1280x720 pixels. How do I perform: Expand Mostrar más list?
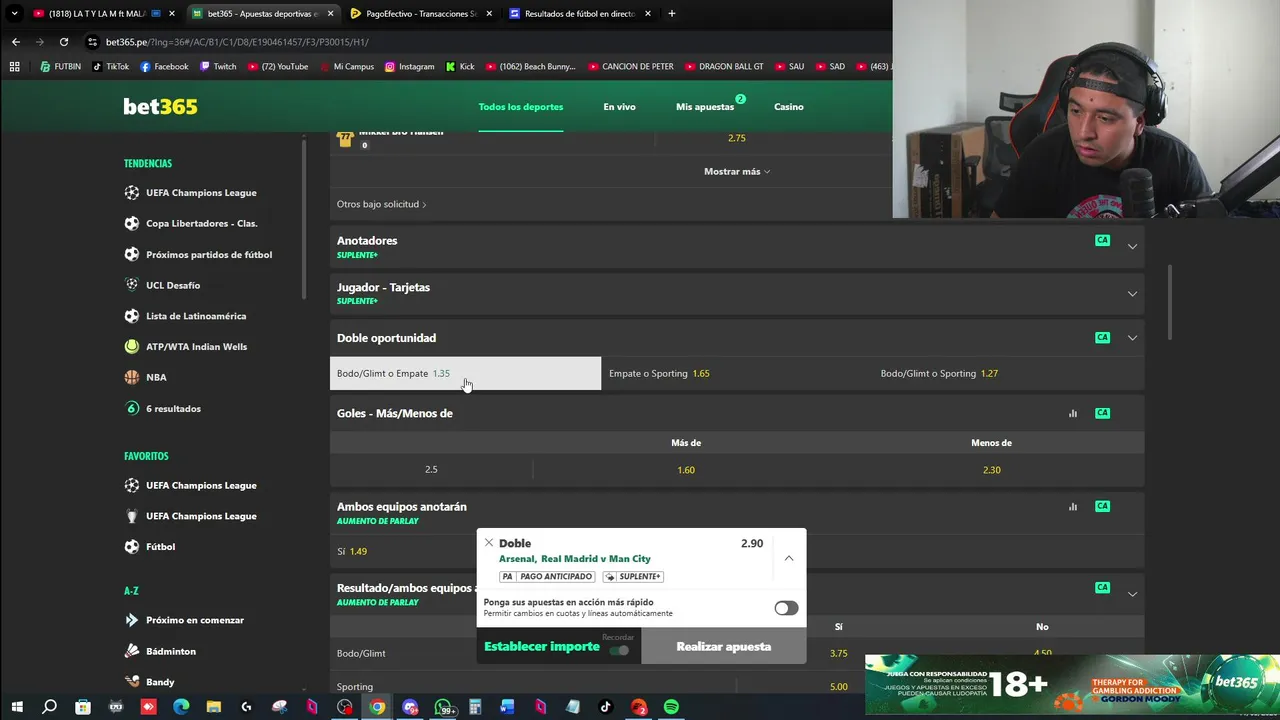click(x=737, y=172)
